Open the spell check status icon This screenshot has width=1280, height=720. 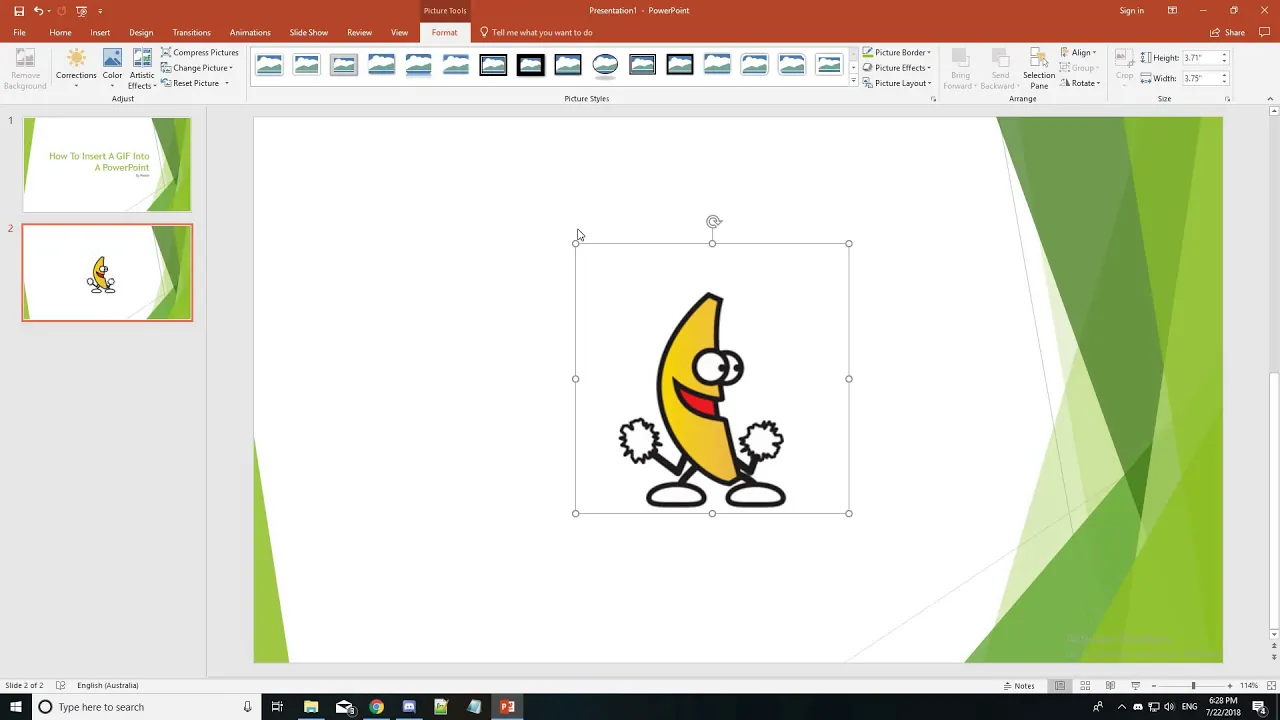point(60,686)
